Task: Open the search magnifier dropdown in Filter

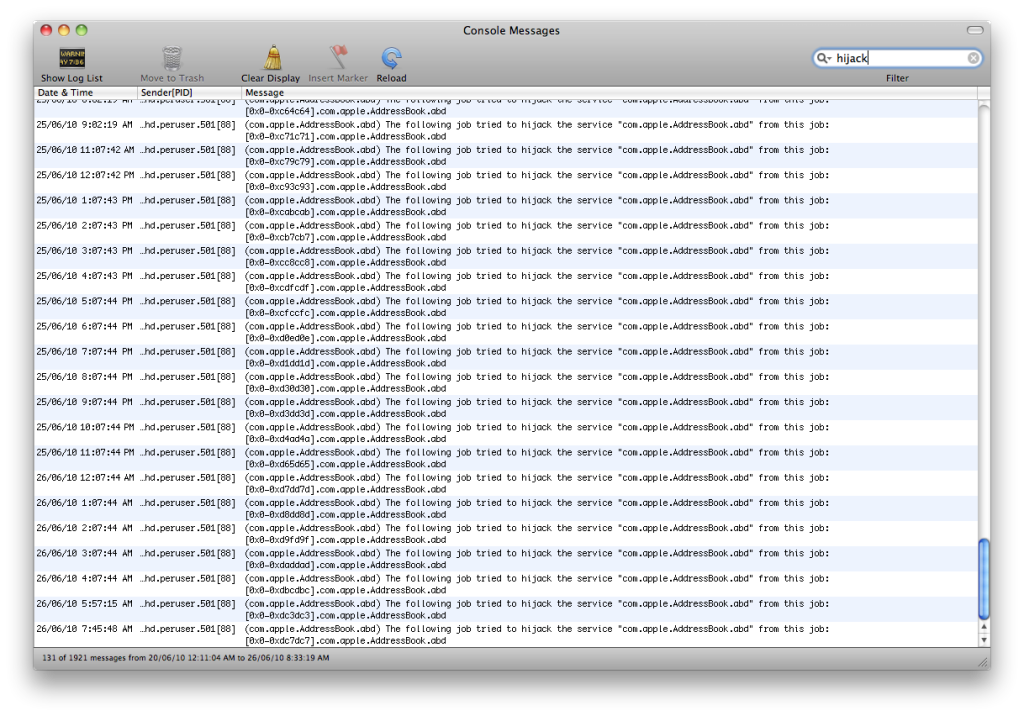Action: 824,58
